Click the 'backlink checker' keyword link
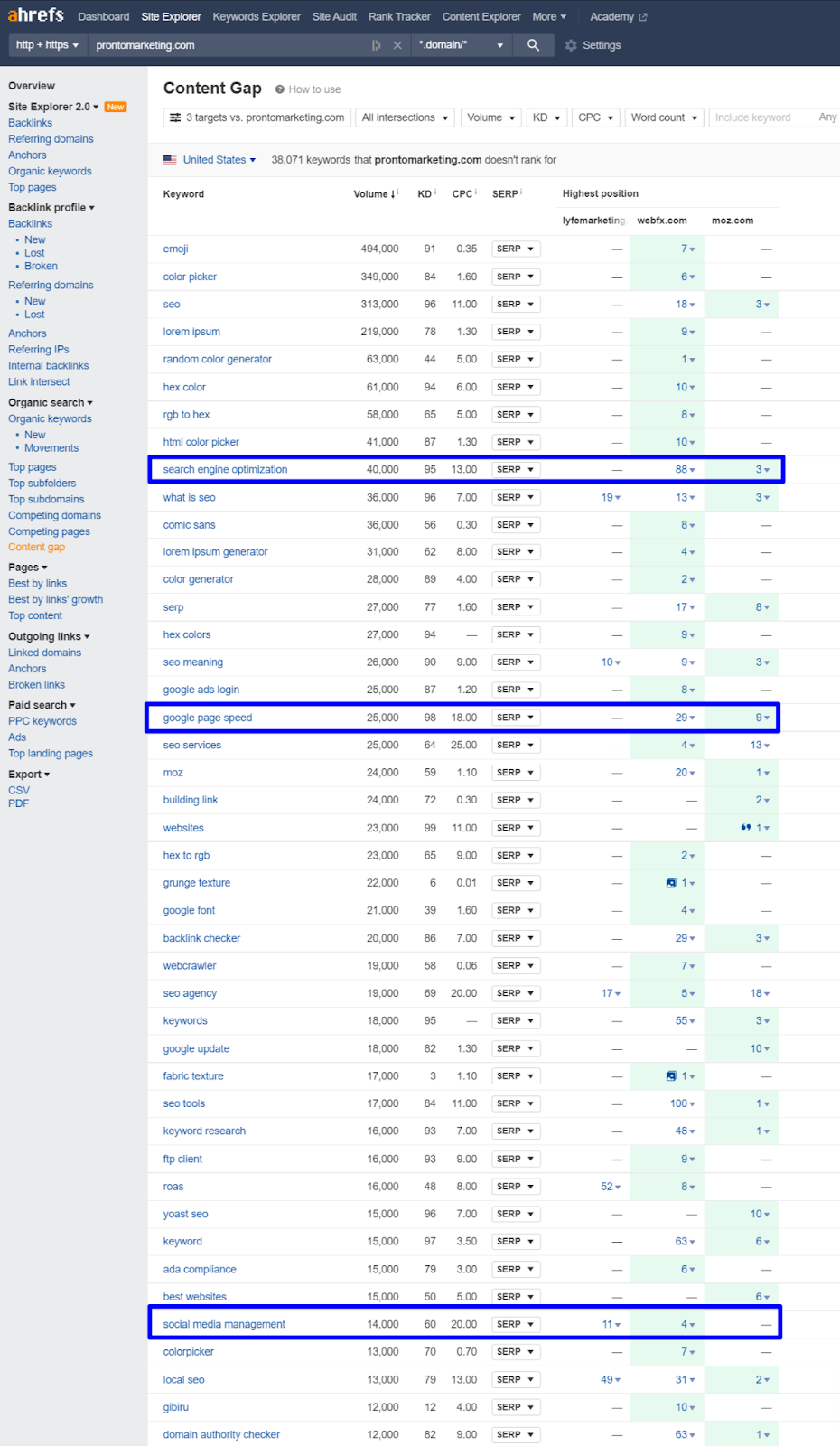 tap(201, 939)
